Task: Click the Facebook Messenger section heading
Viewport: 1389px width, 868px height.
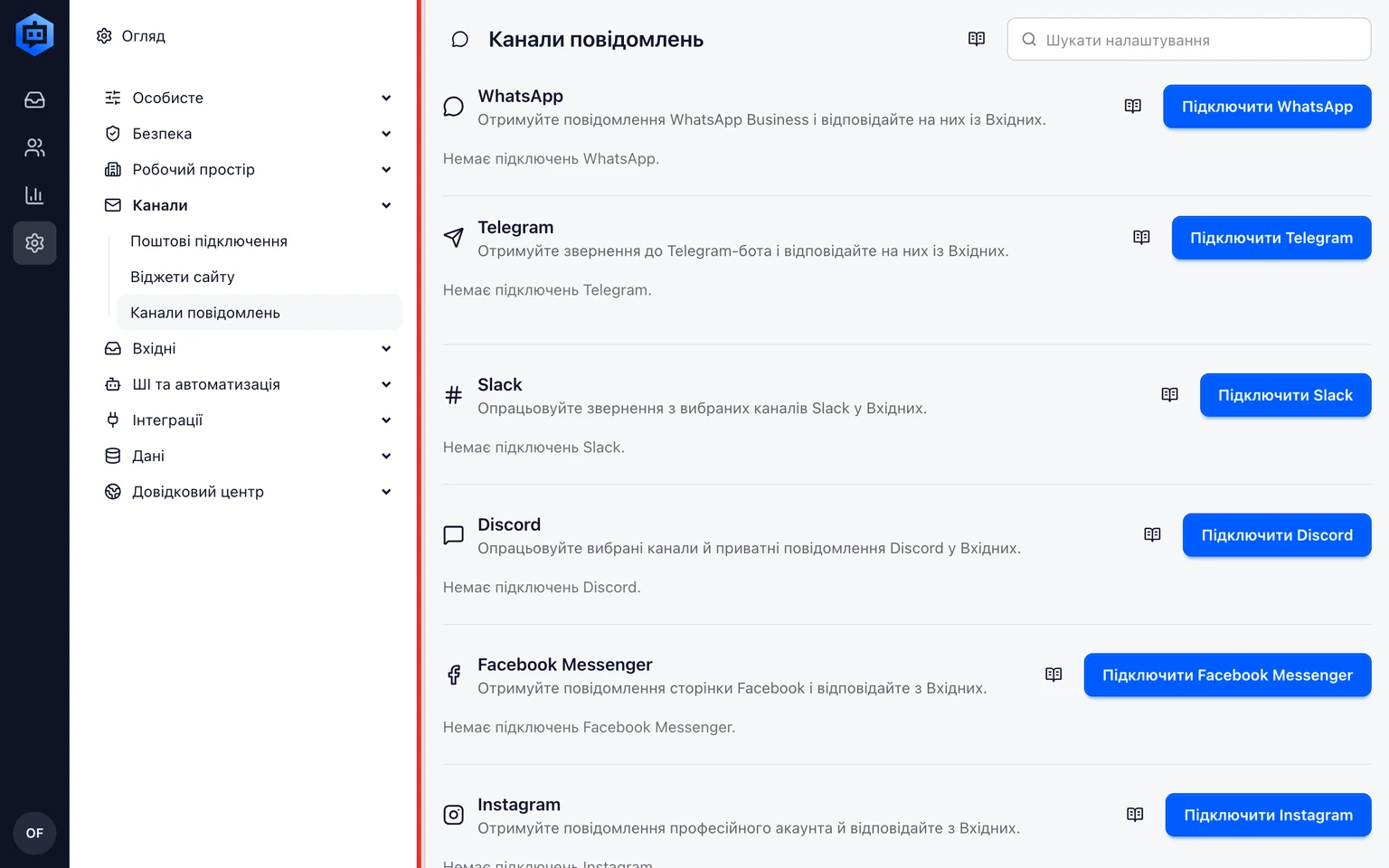Action: (565, 665)
